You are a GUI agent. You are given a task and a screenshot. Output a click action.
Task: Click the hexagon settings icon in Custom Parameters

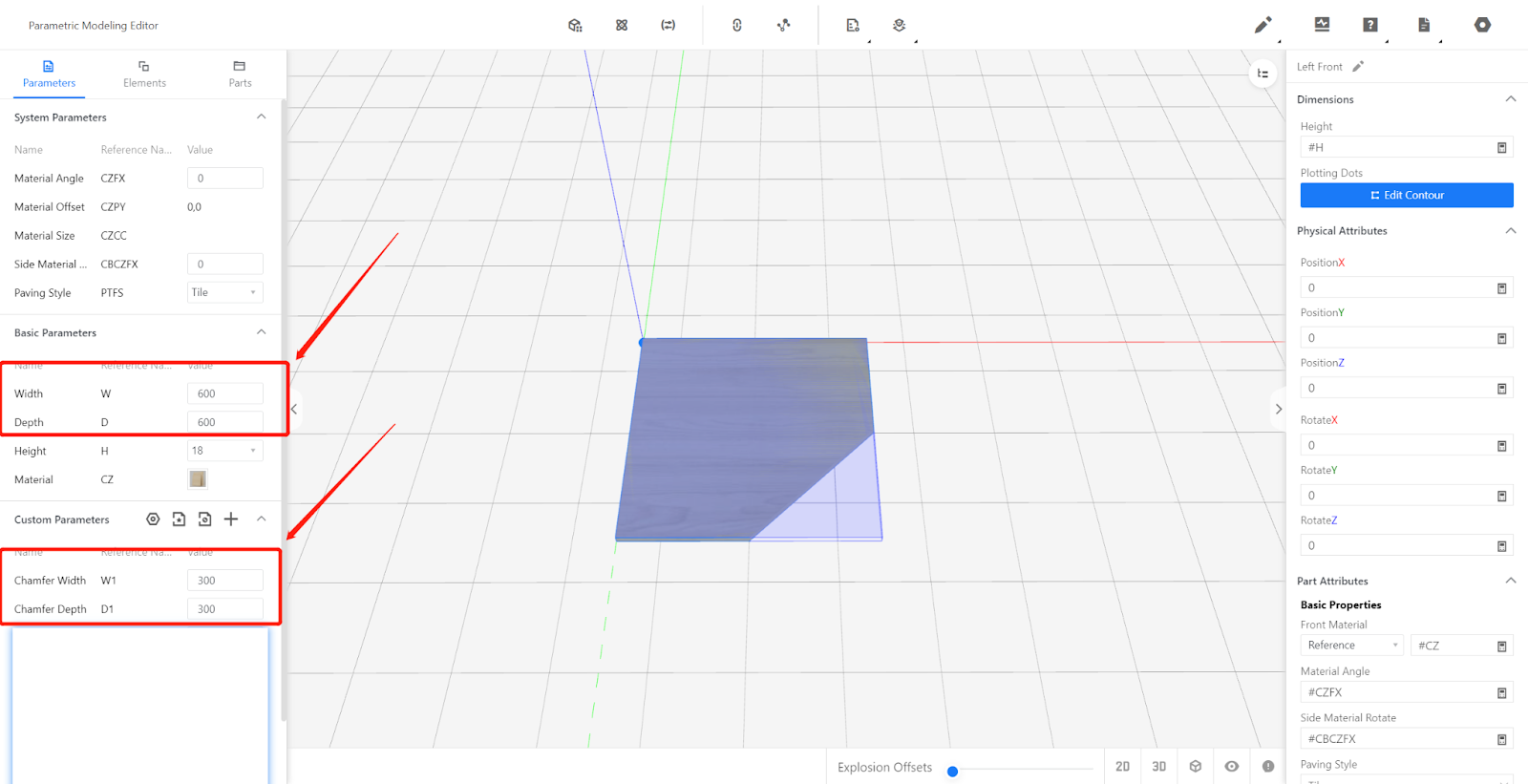coord(153,519)
